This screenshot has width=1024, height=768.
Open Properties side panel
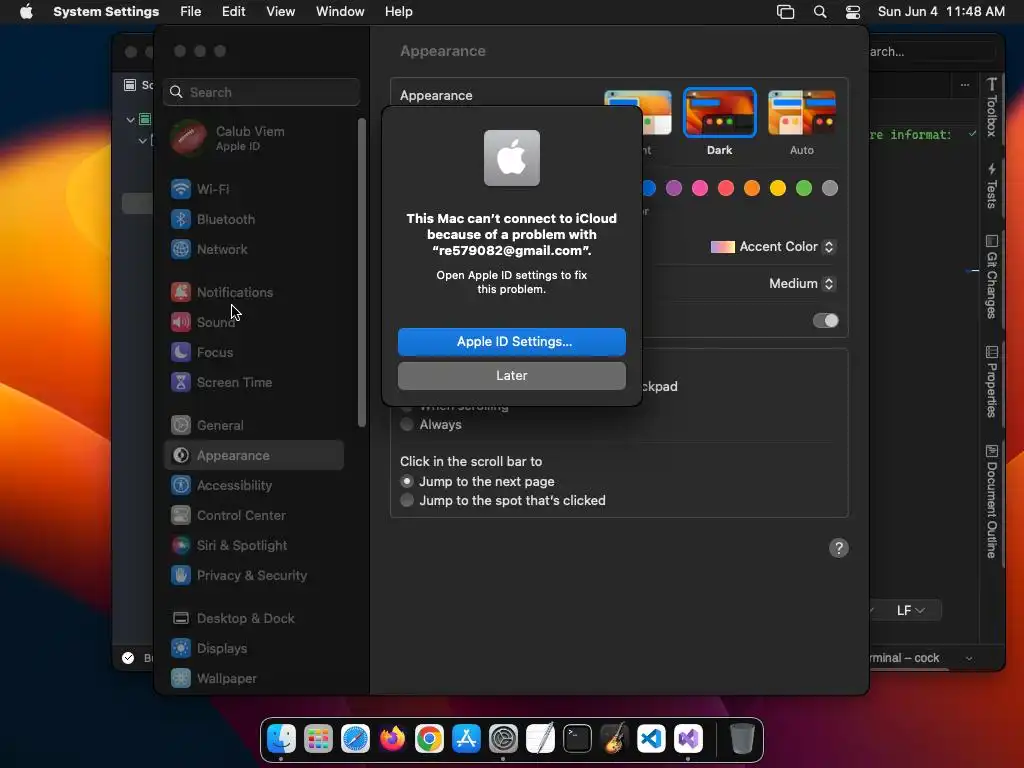click(x=992, y=382)
